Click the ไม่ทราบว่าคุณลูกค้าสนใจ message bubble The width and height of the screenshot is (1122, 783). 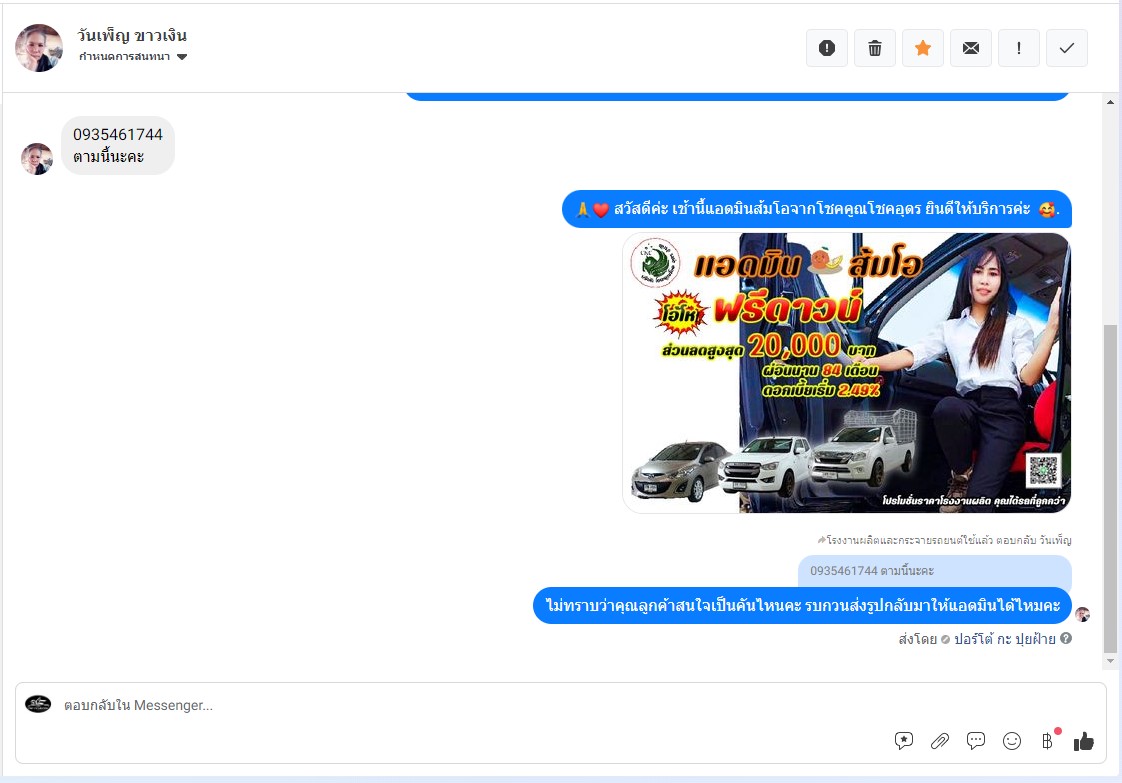[x=802, y=606]
